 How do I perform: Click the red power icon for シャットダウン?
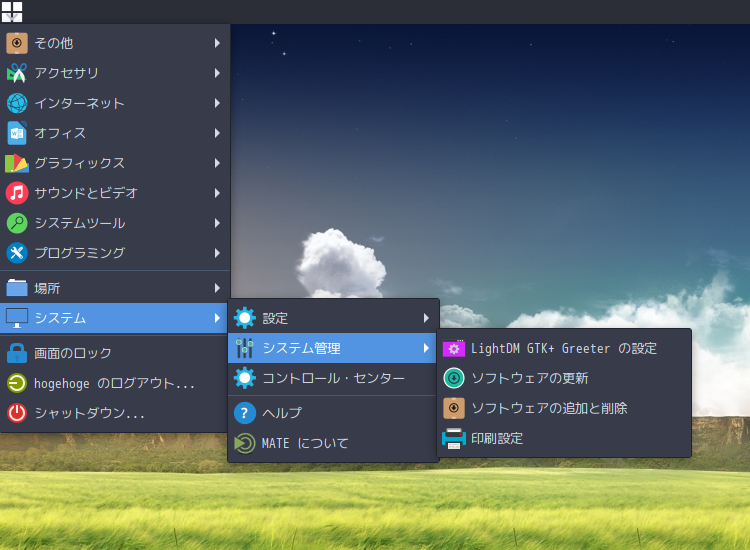pos(17,413)
